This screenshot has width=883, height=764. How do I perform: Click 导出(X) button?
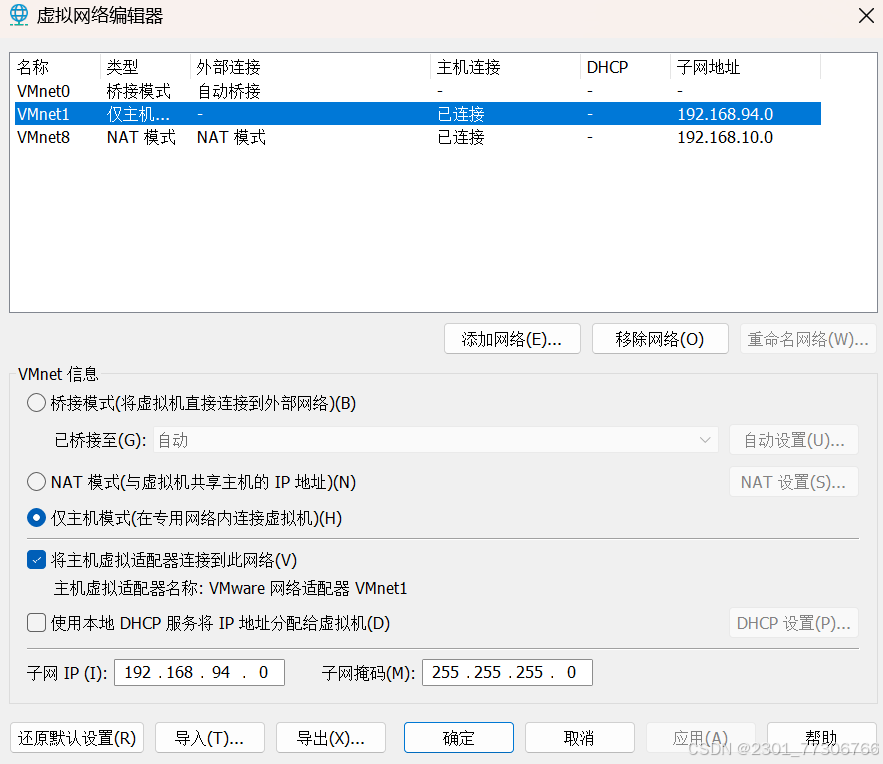tap(331, 738)
